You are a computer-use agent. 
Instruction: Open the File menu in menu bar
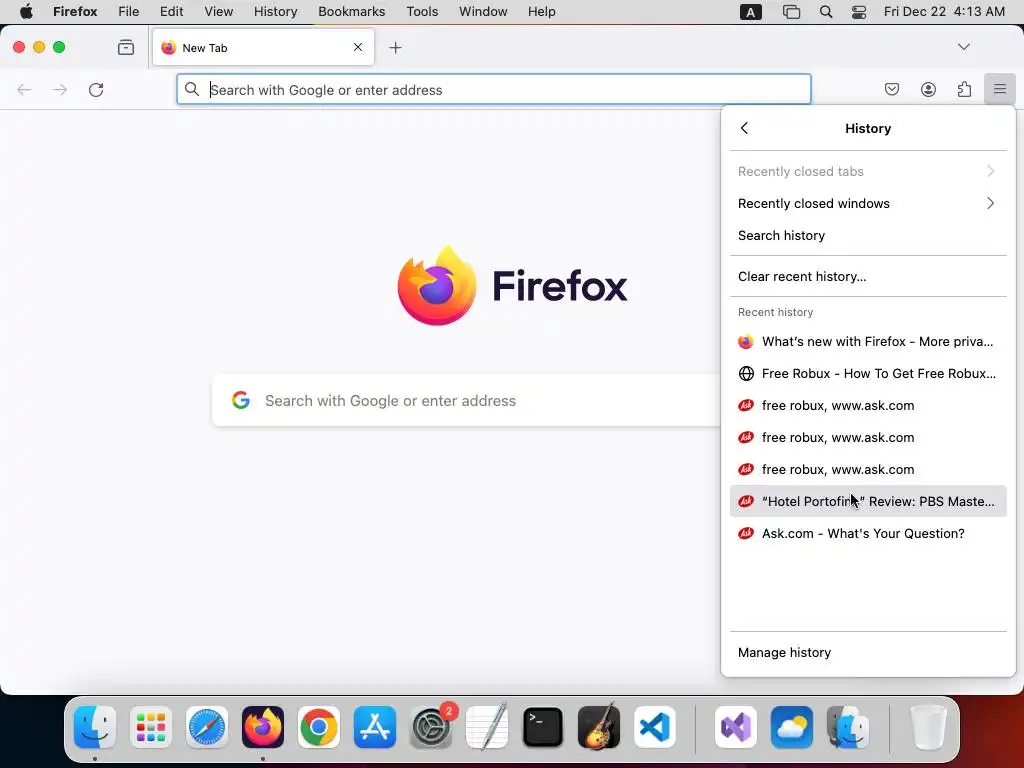(x=129, y=12)
